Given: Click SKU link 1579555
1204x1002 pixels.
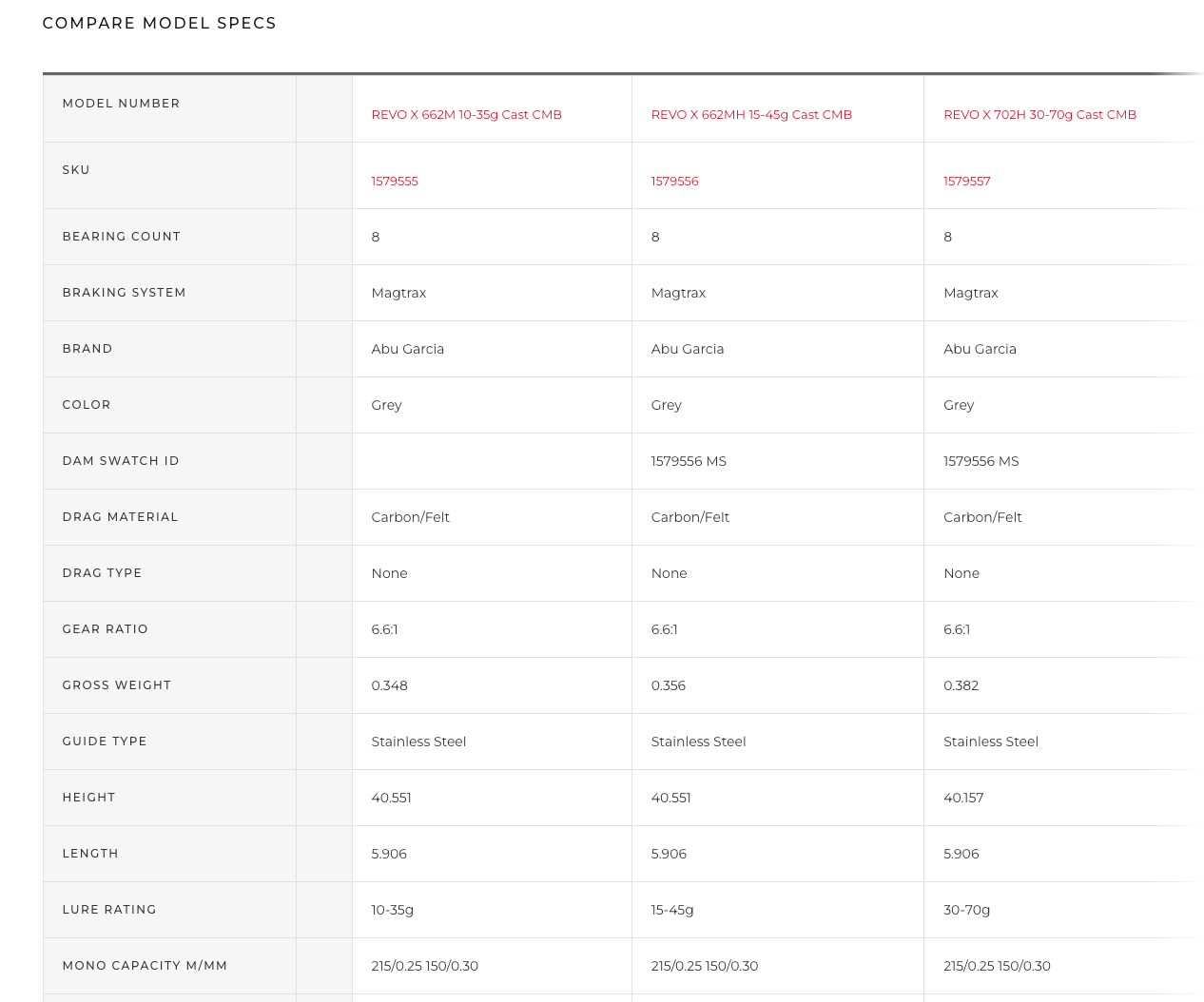Looking at the screenshot, I should [395, 182].
